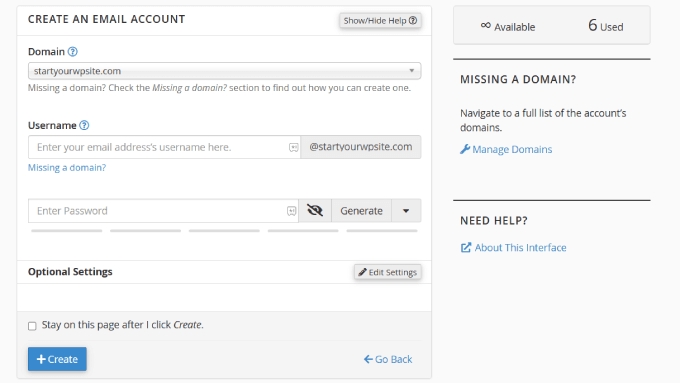Click the Domain help question mark icon
Screen dimensions: 680x383
pyautogui.click(x=73, y=52)
